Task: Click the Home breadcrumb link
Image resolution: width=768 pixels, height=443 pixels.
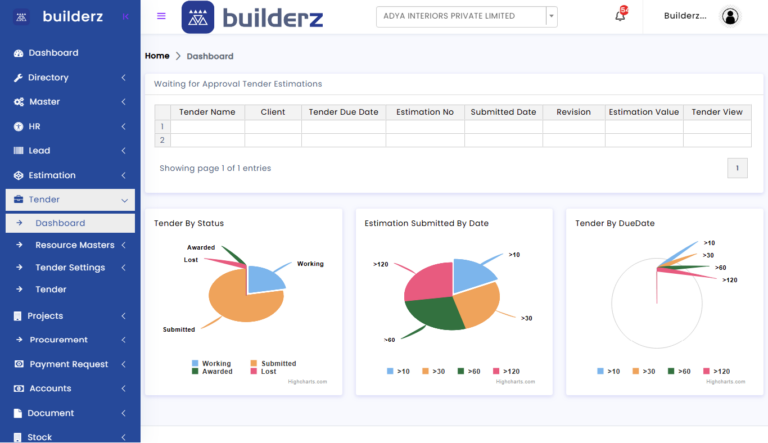Action: [x=157, y=56]
